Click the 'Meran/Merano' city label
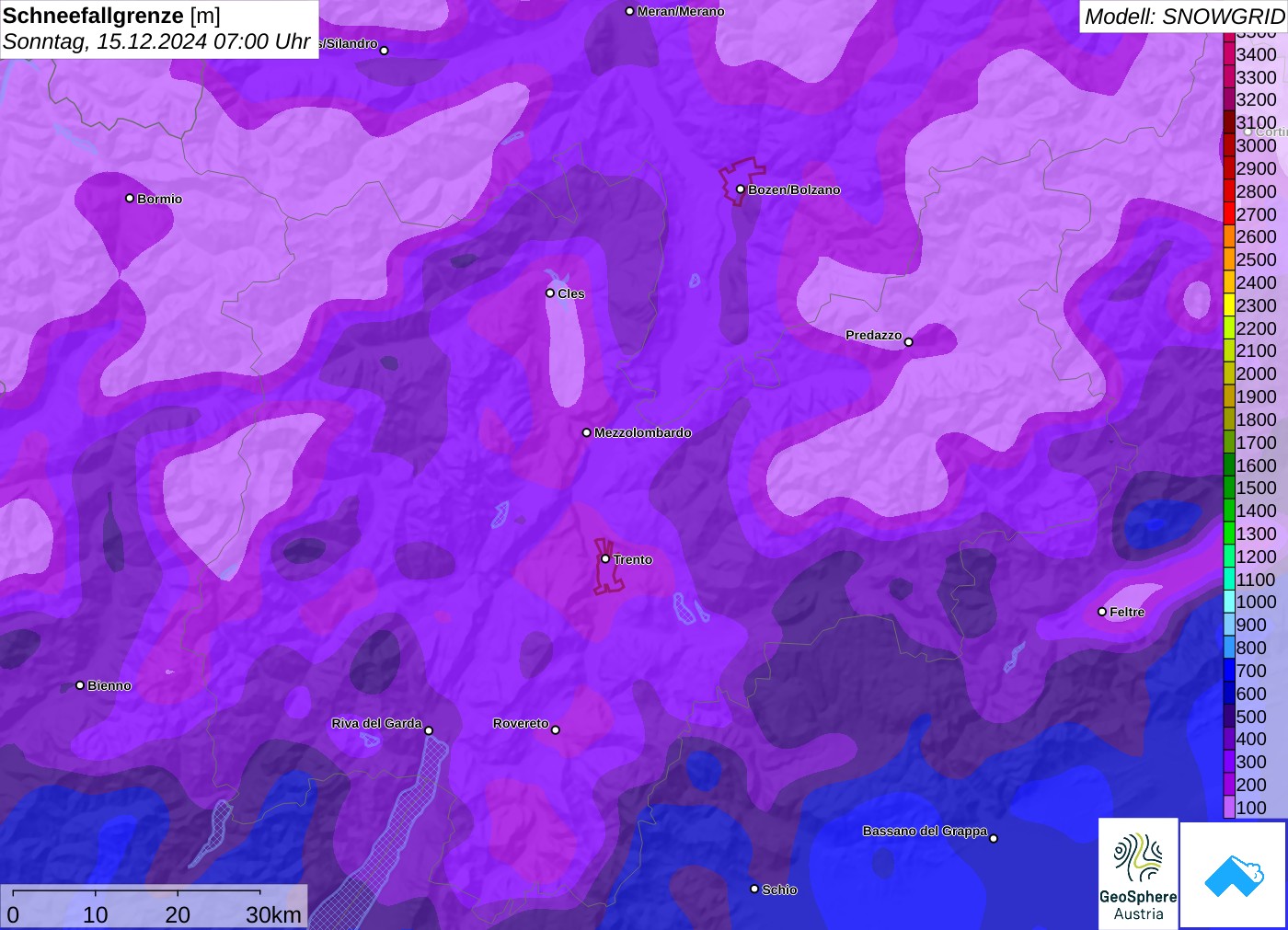 click(681, 11)
